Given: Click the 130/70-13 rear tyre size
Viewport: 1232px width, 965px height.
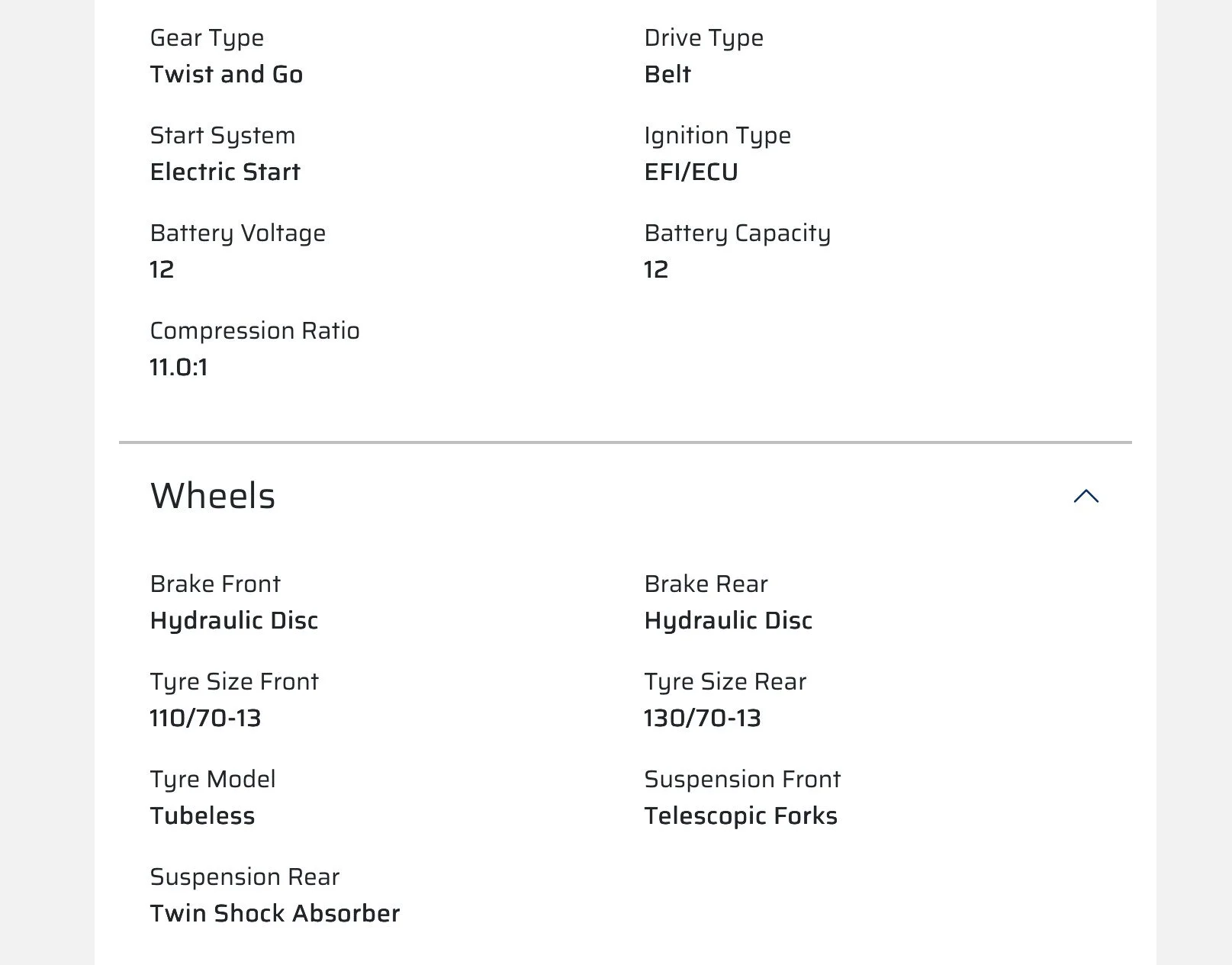Looking at the screenshot, I should [703, 718].
